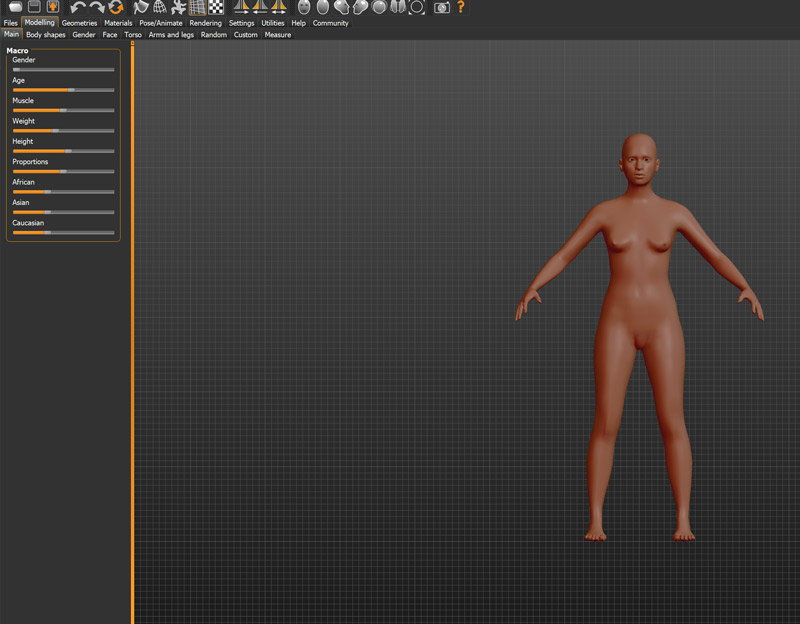800x624 pixels.
Task: Reset the model with the orange refresh icon
Action: [116, 7]
